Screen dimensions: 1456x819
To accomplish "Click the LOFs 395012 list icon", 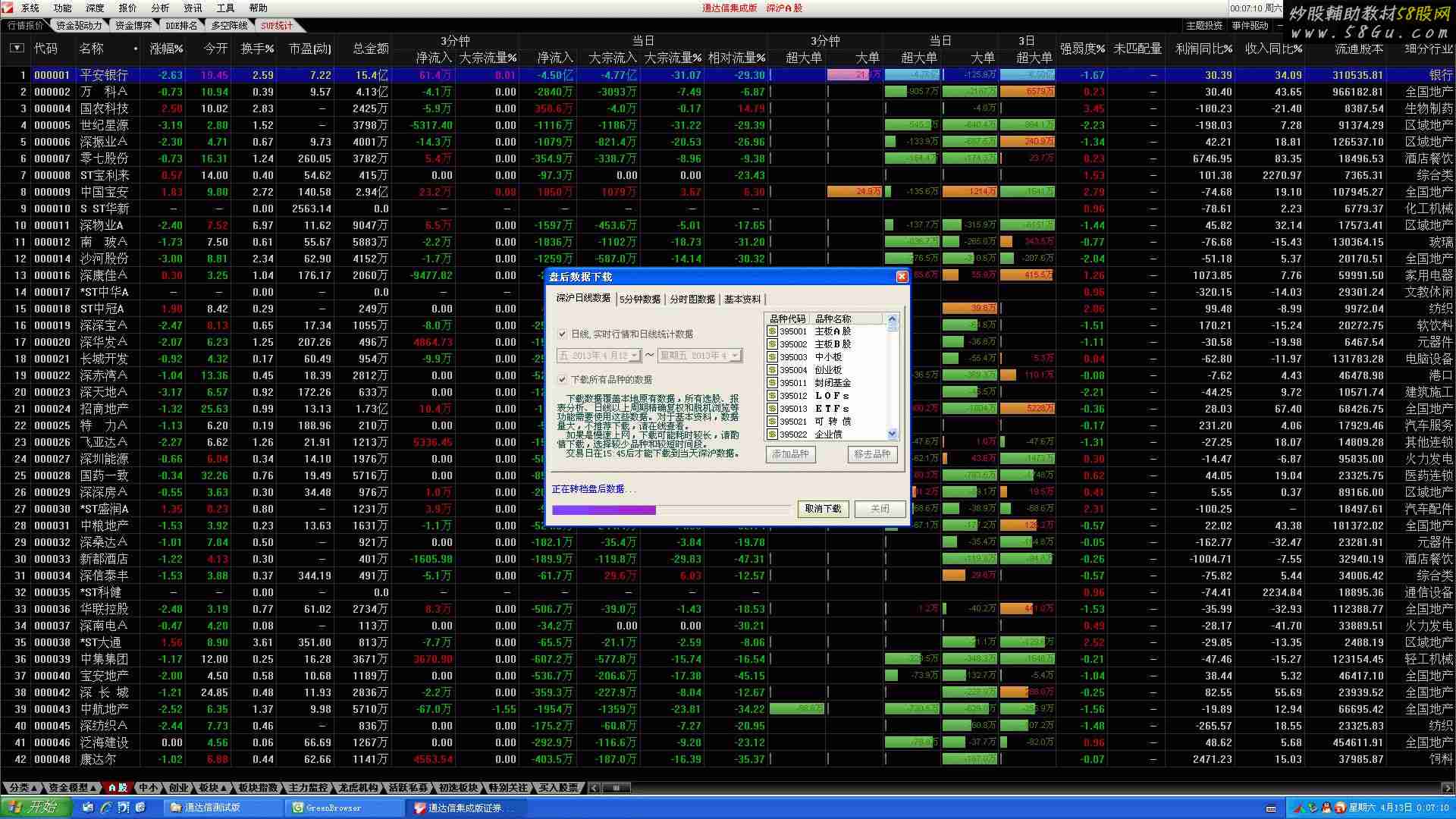I will click(x=772, y=396).
